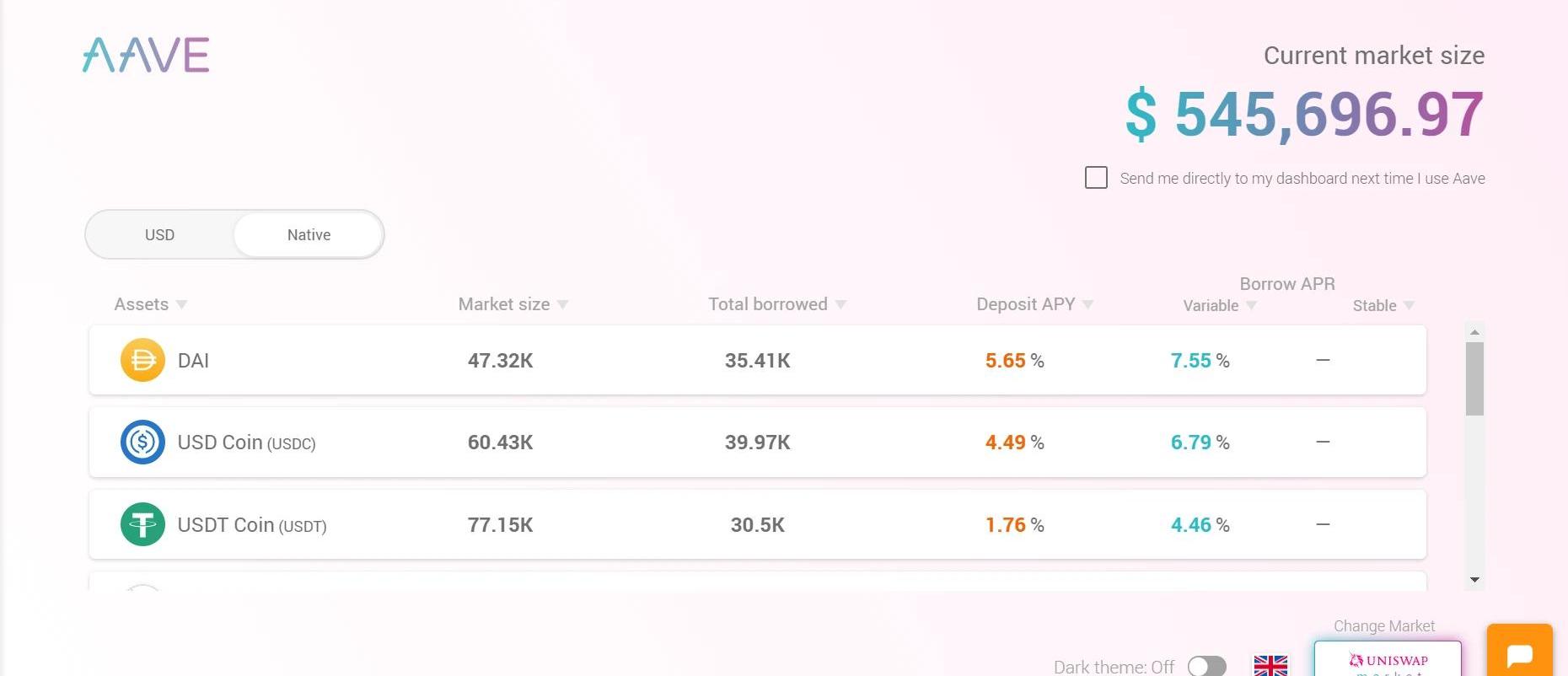Toggle the Dark theme switch

click(x=1206, y=667)
